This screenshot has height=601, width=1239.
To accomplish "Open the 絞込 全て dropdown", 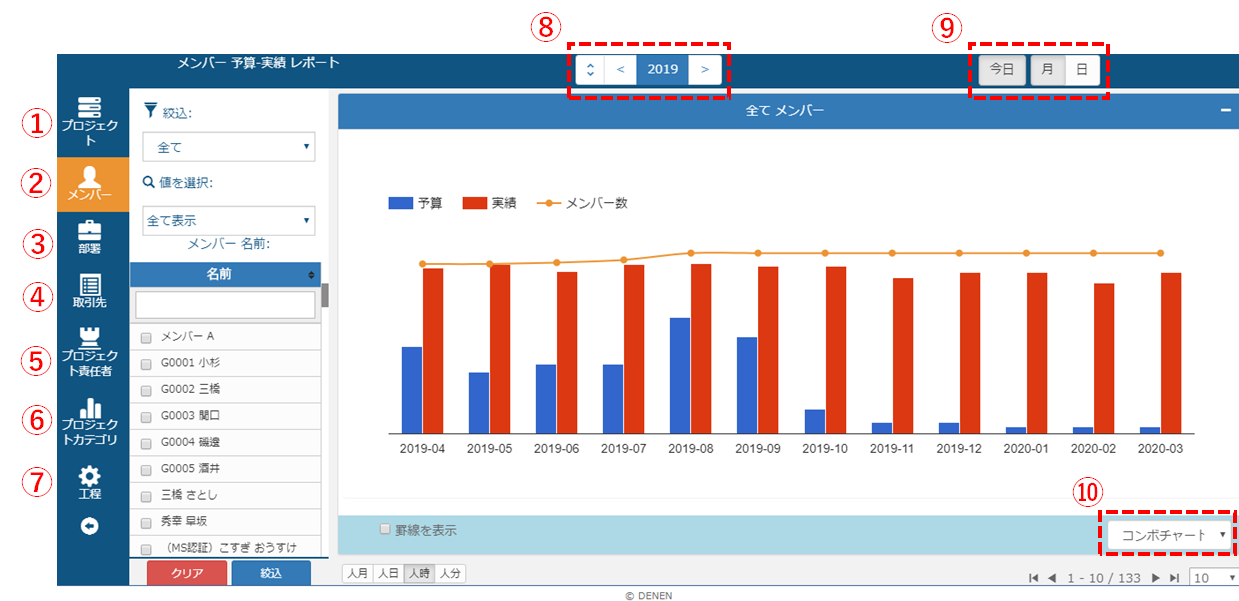I will click(x=229, y=147).
